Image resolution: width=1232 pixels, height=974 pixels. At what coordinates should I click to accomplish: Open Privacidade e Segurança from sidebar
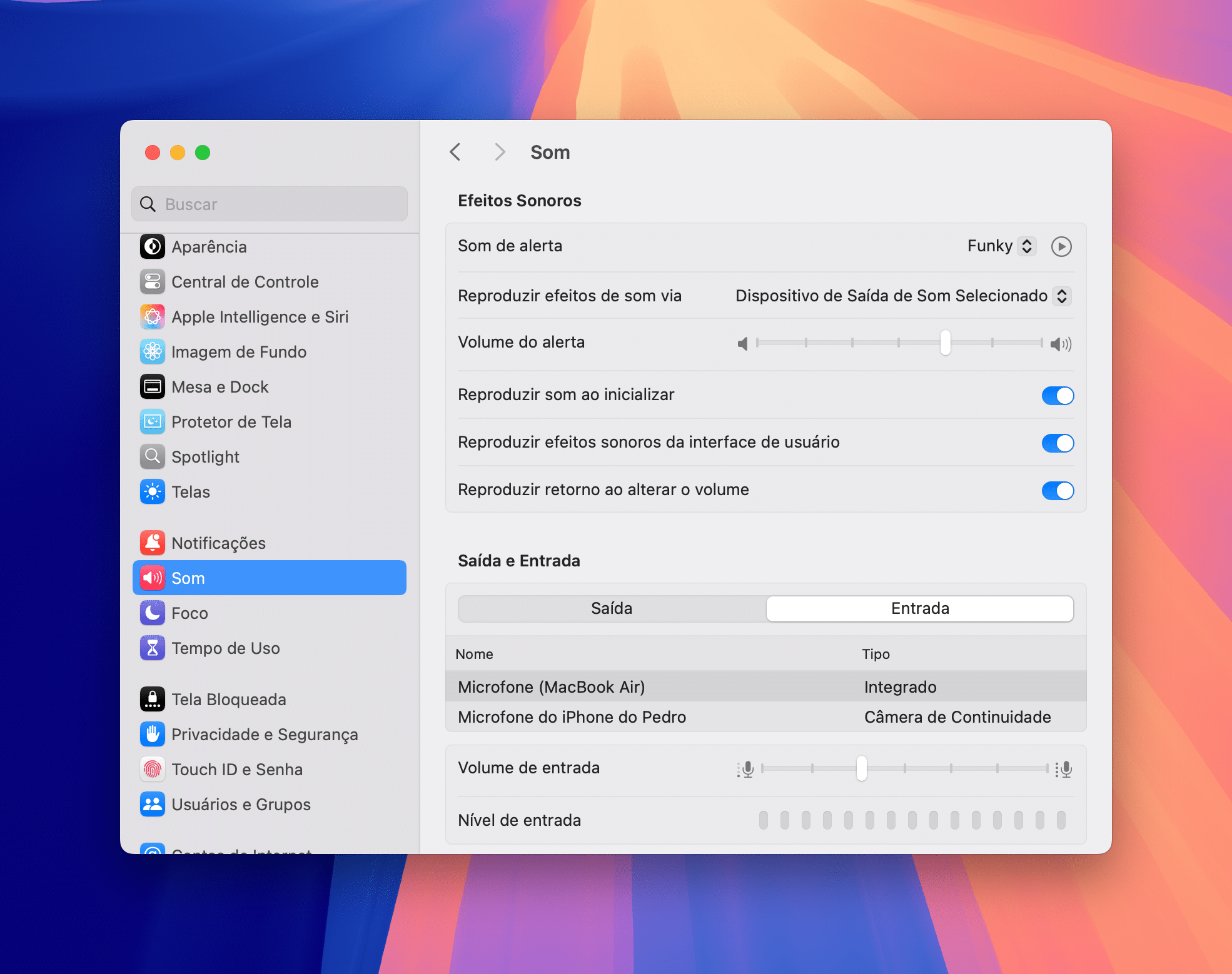click(270, 735)
